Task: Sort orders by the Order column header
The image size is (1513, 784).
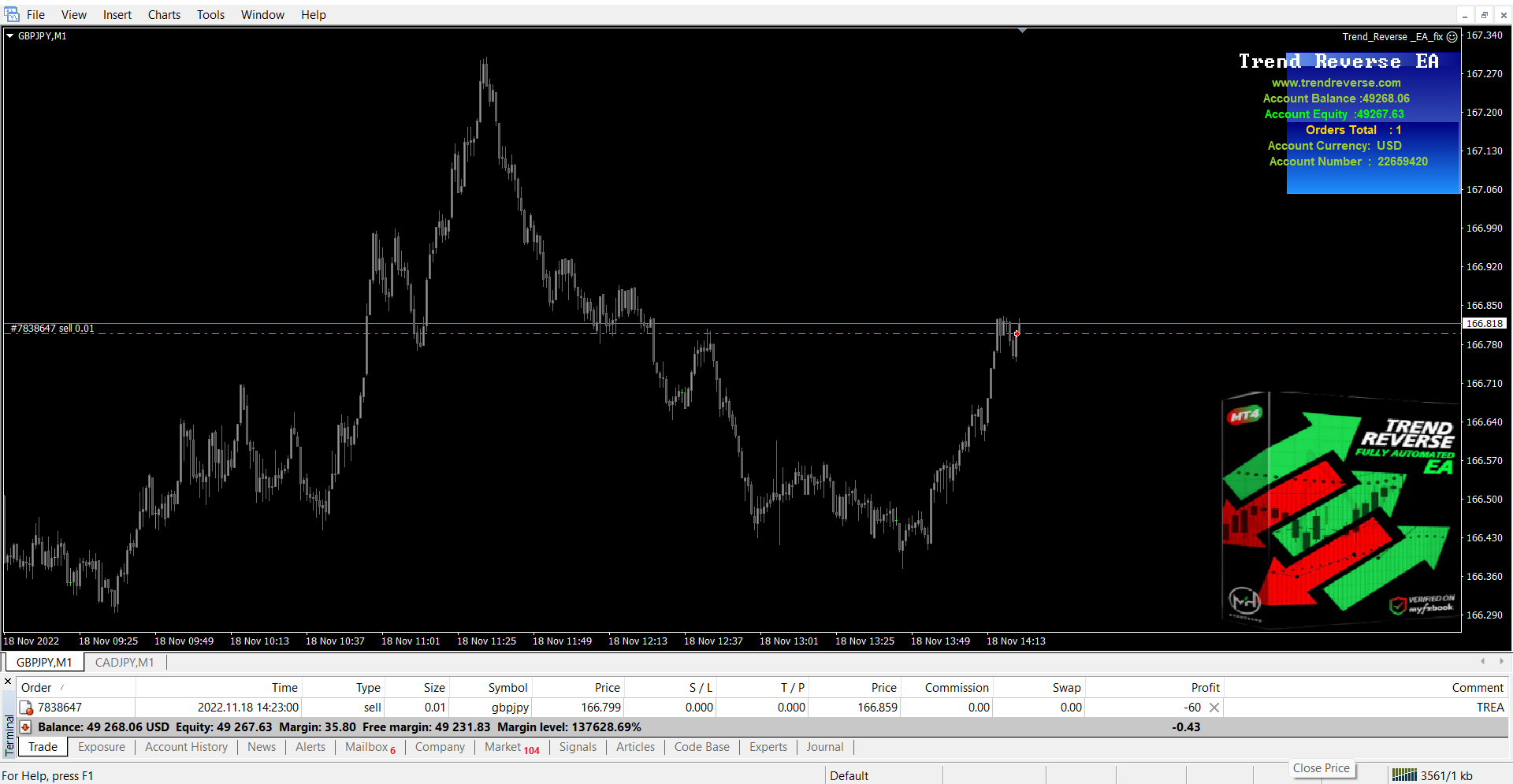Action: [x=76, y=688]
